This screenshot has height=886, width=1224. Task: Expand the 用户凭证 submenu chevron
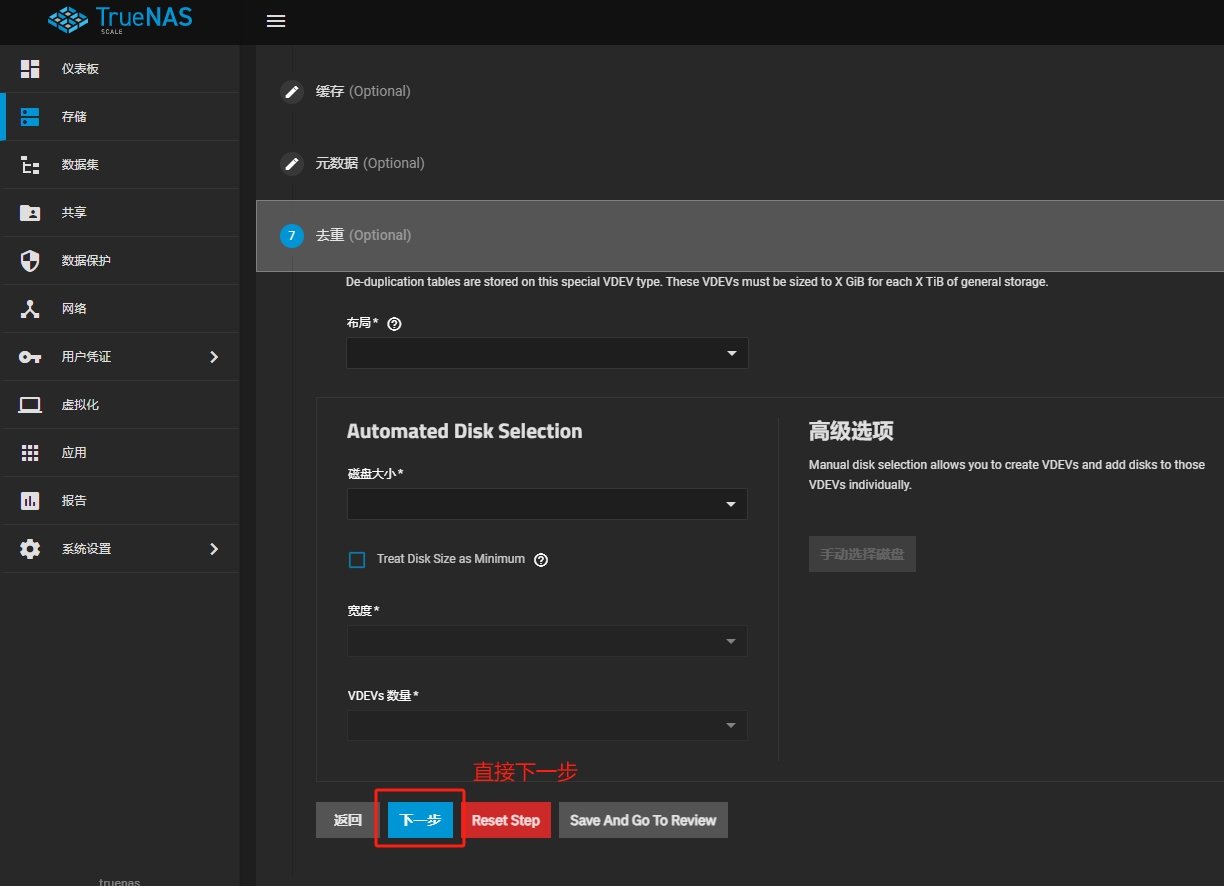(213, 357)
